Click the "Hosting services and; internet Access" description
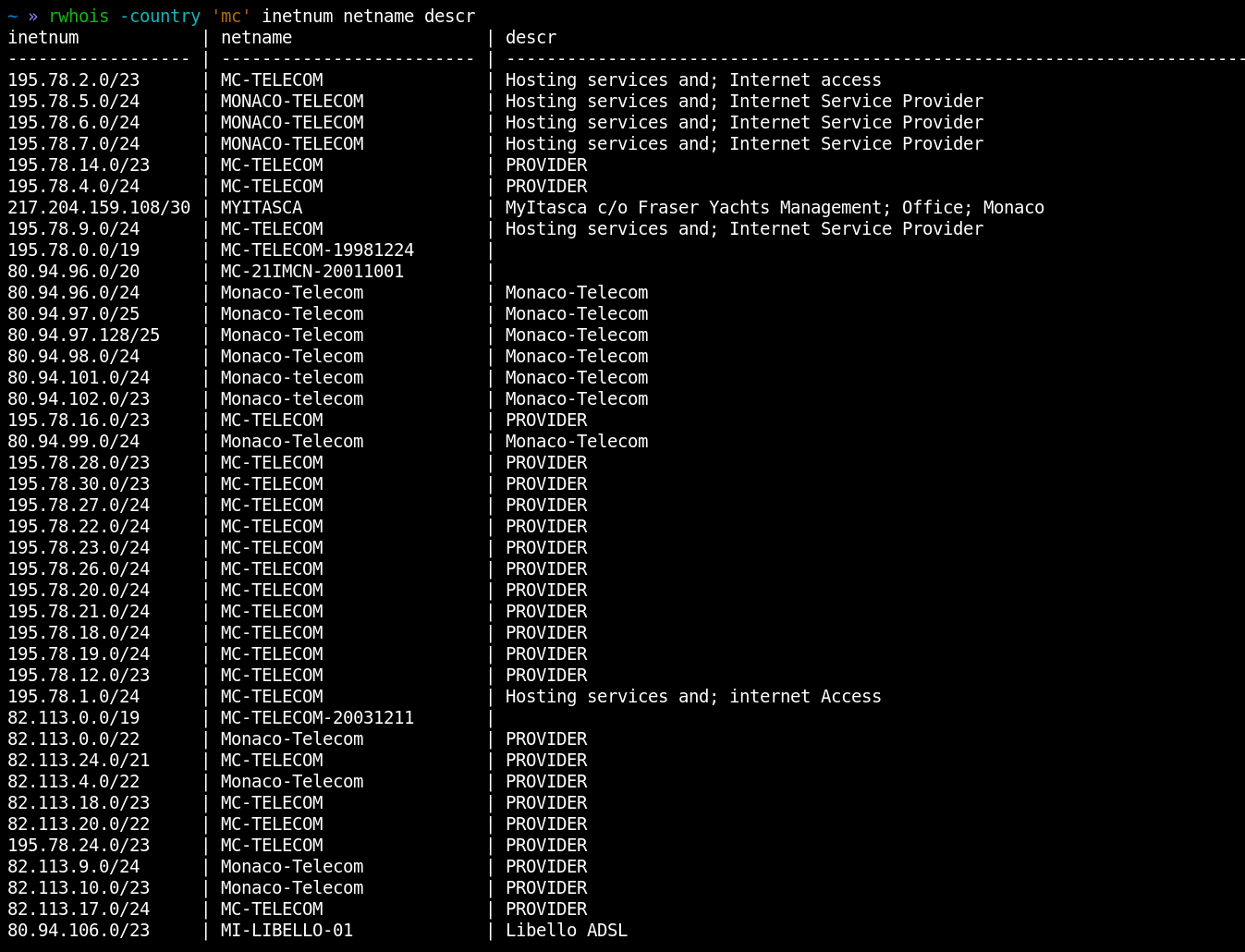Image resolution: width=1245 pixels, height=952 pixels. [693, 697]
